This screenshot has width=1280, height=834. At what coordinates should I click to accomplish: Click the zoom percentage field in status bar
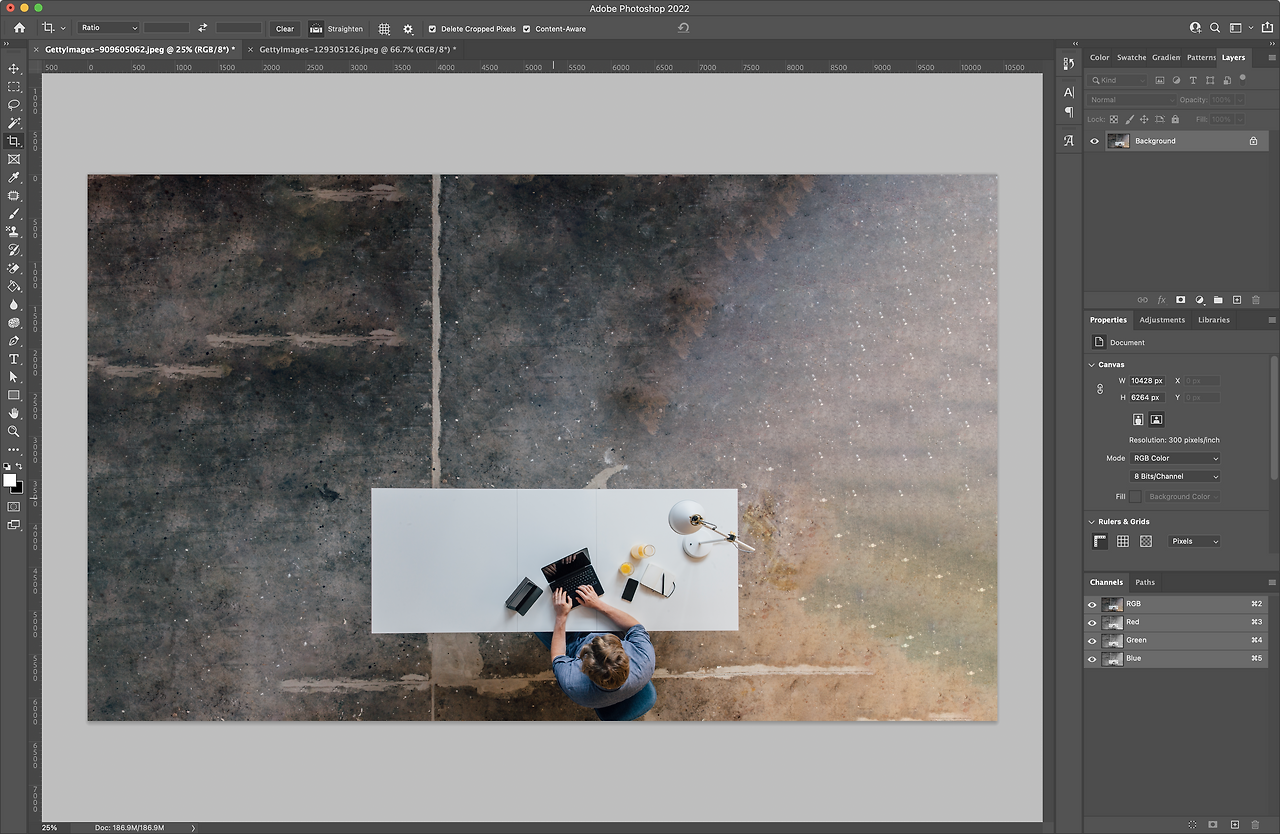click(x=50, y=828)
